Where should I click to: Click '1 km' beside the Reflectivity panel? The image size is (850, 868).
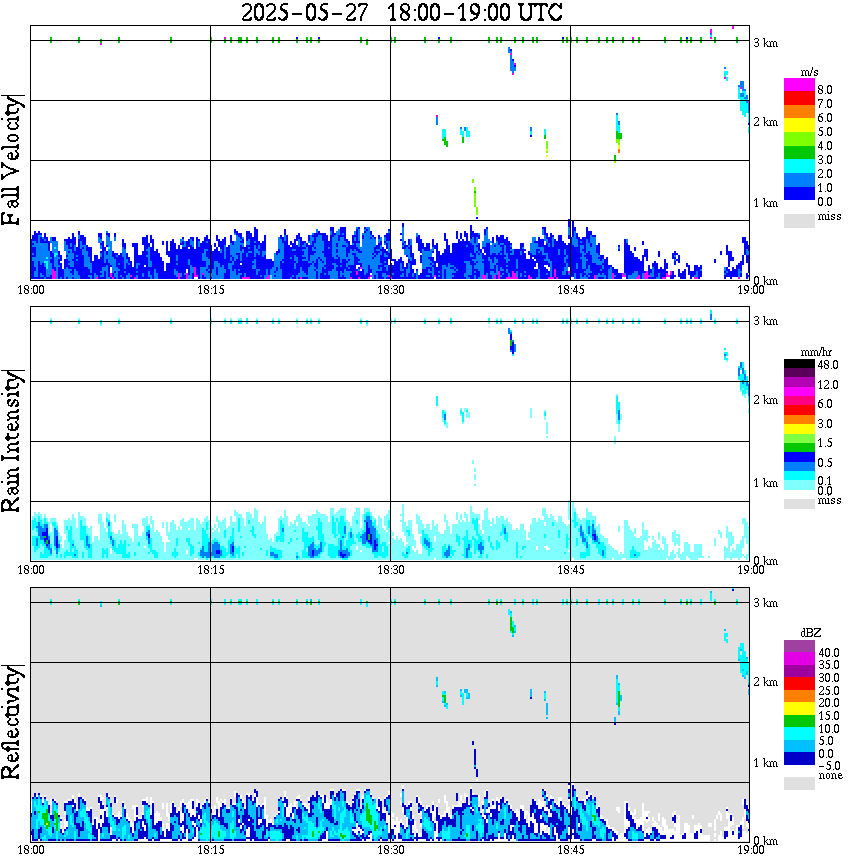pos(765,763)
